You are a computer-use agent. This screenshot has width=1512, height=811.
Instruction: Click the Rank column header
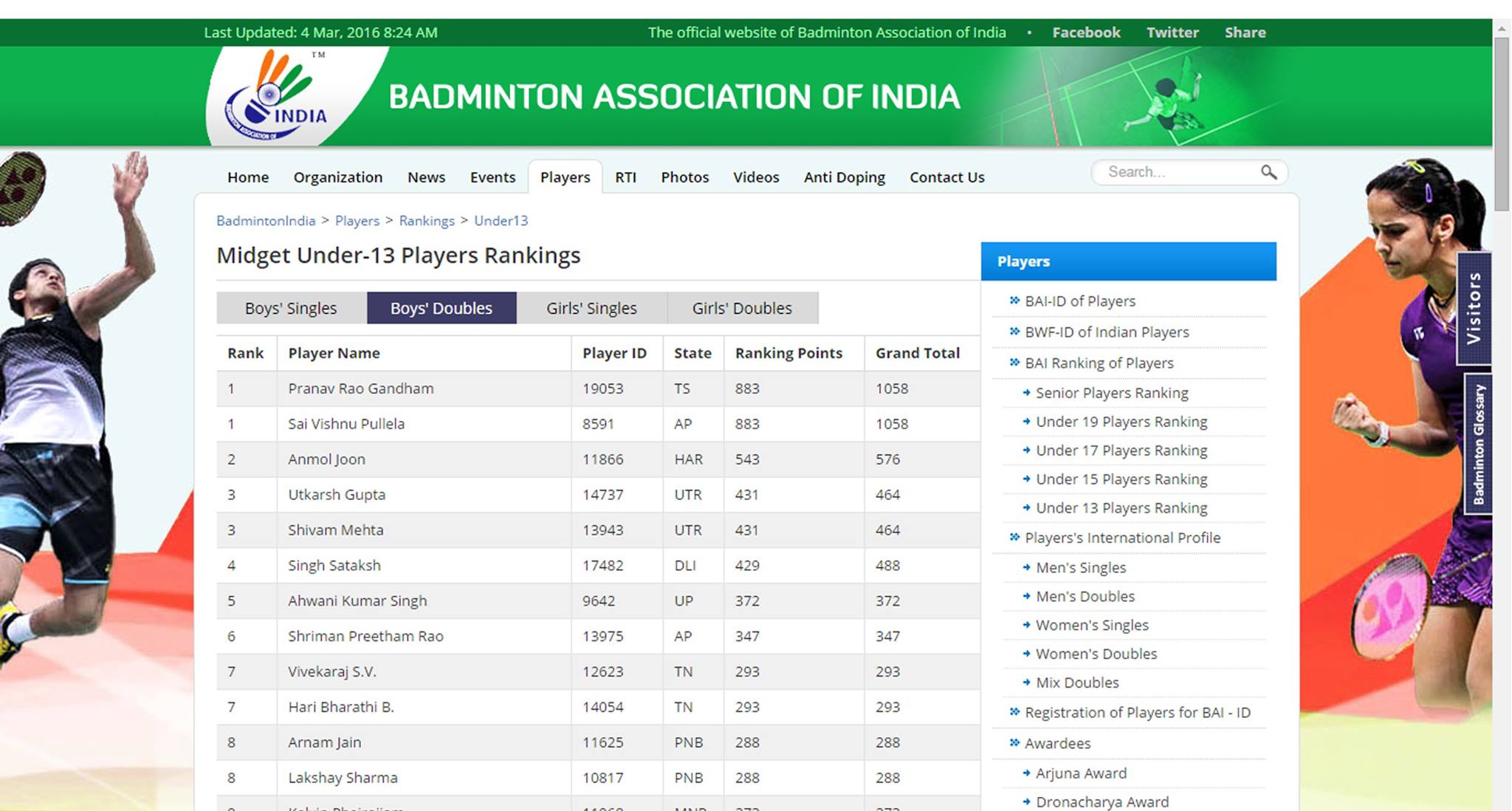pyautogui.click(x=246, y=353)
